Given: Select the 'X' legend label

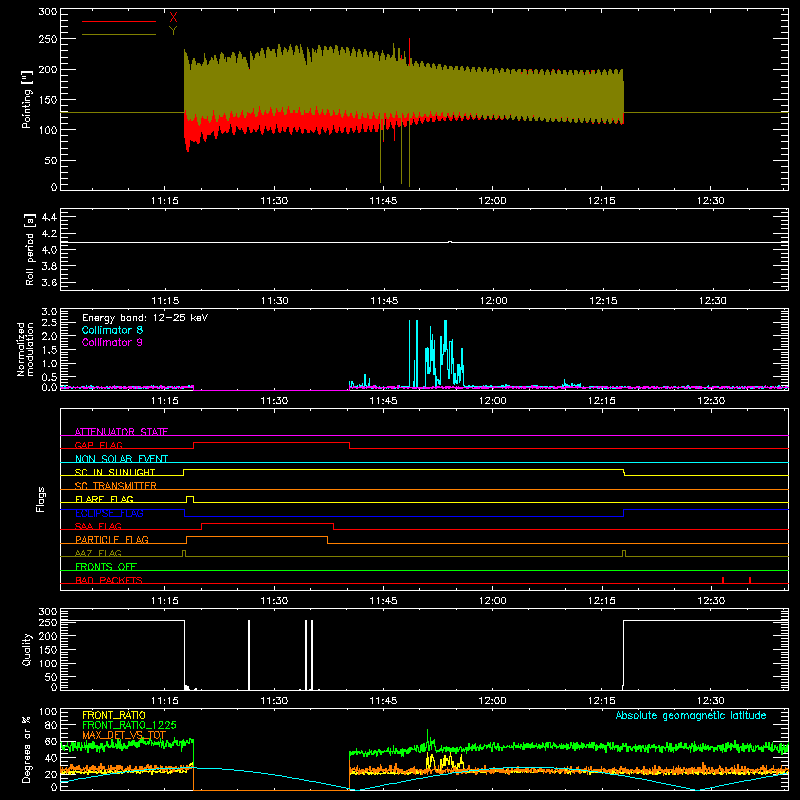Looking at the screenshot, I should [173, 17].
